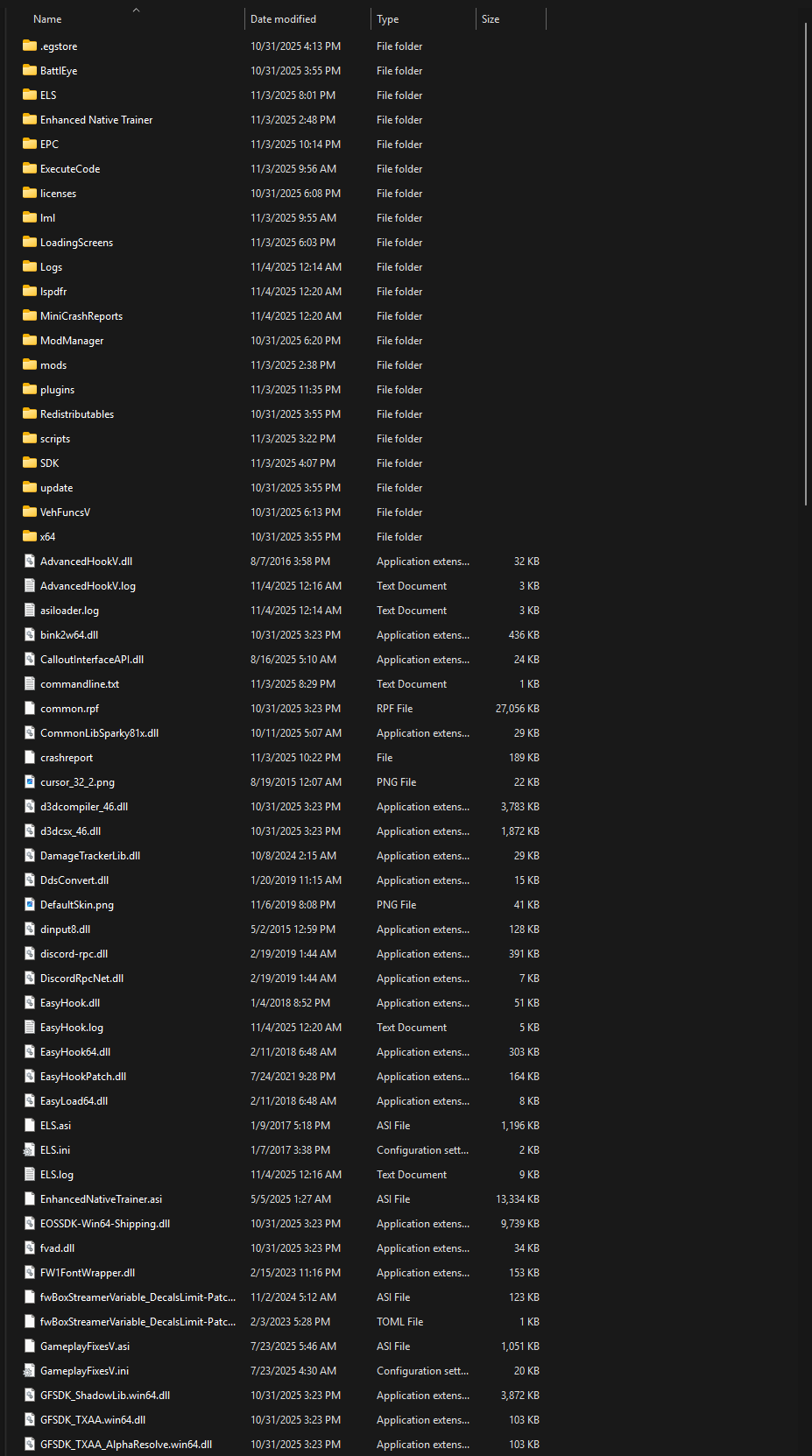Click the x64 folder icon

(30, 536)
